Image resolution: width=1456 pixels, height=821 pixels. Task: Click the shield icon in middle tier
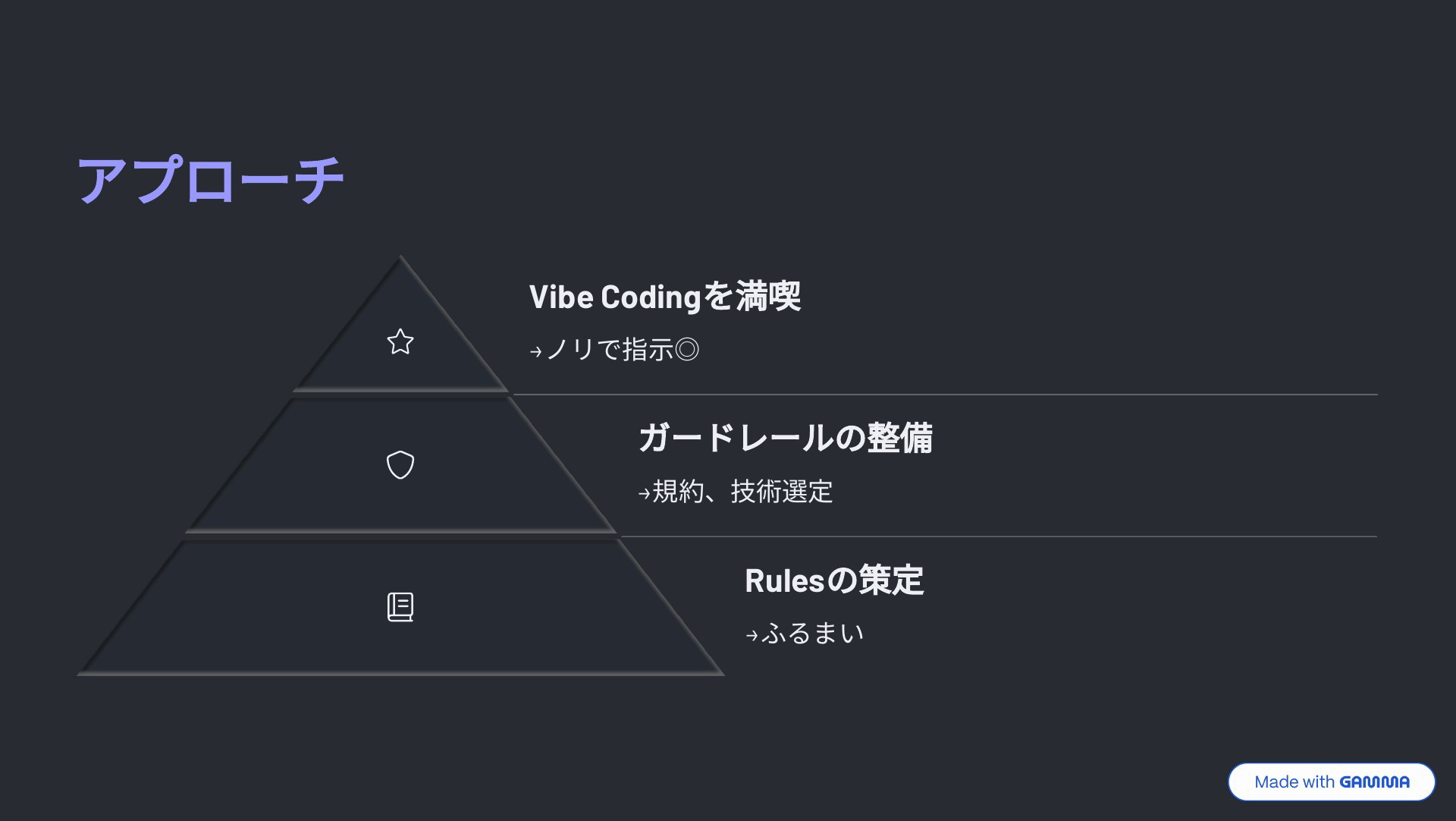[x=400, y=465]
